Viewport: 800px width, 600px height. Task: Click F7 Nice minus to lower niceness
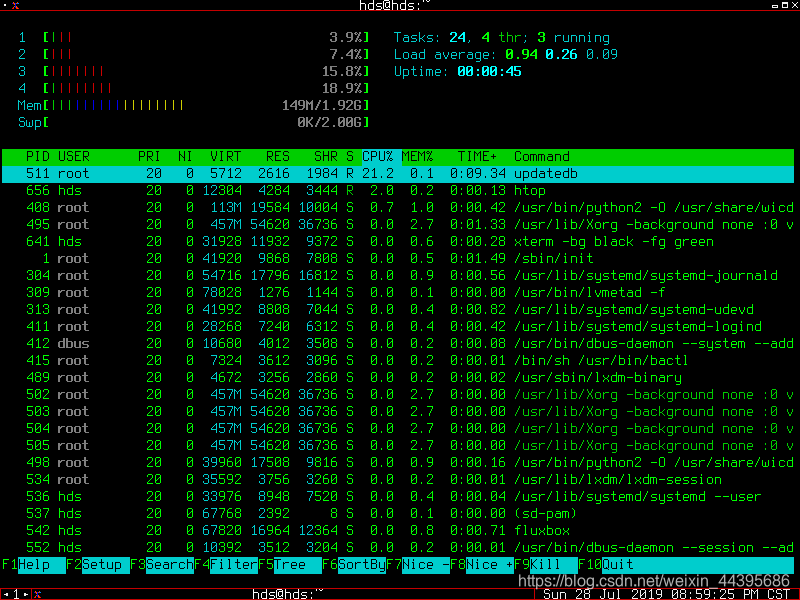coord(418,565)
